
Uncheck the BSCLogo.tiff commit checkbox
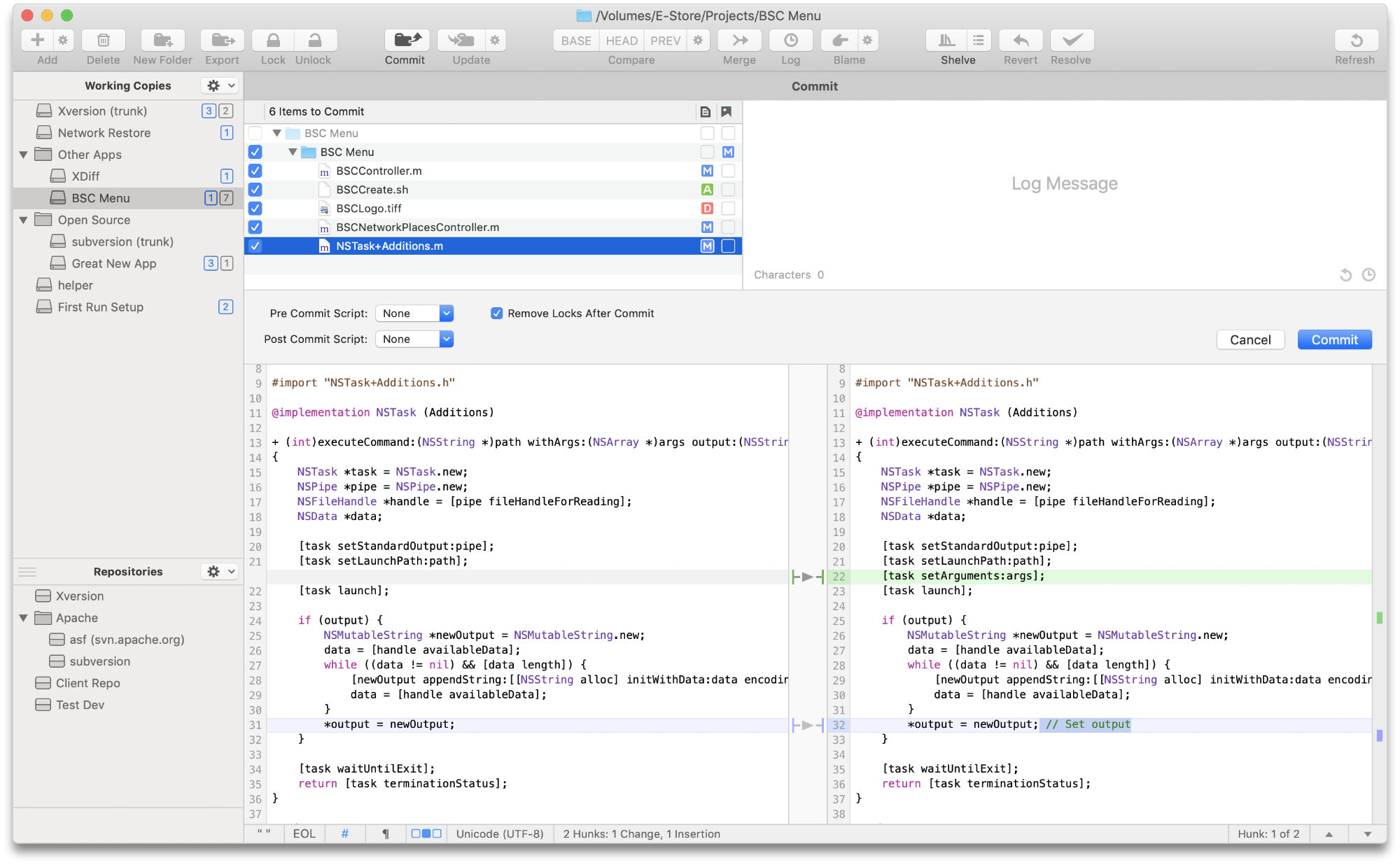pos(255,209)
